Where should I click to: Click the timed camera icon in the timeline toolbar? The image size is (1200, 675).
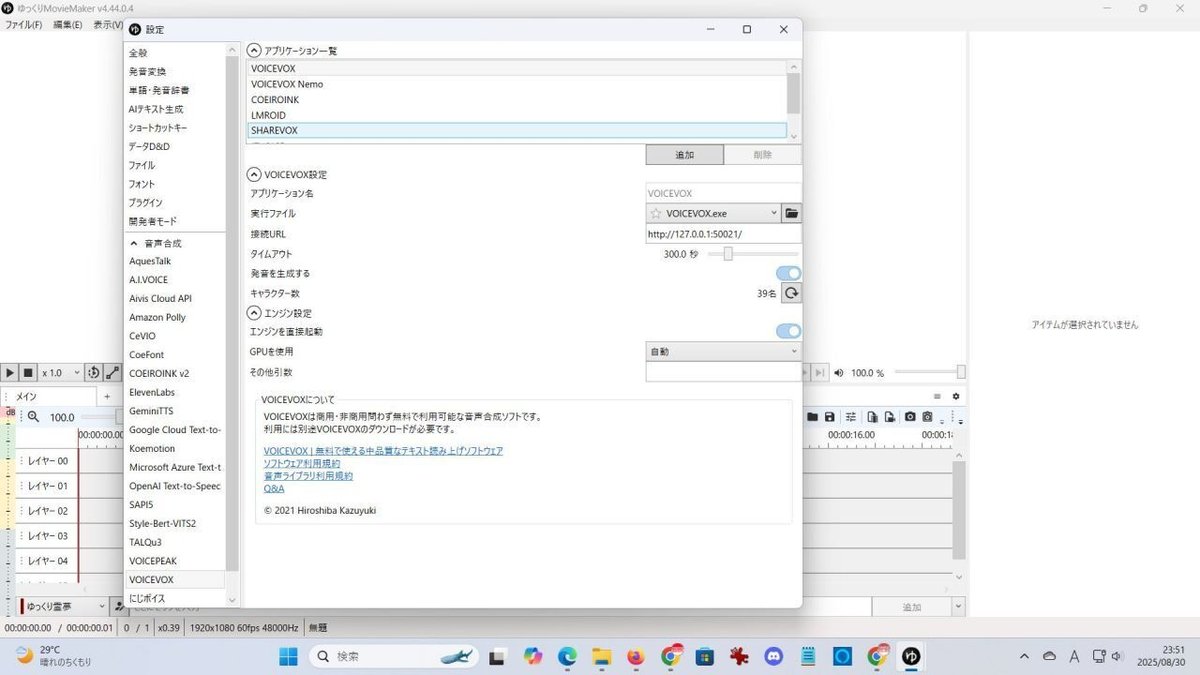coord(927,417)
